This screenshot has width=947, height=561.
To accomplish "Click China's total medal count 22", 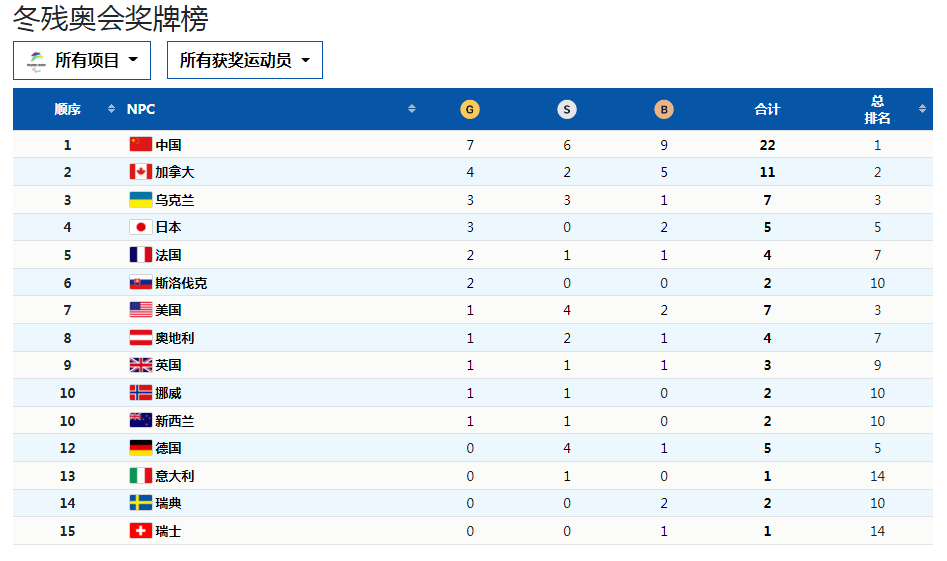I will pyautogui.click(x=767, y=145).
